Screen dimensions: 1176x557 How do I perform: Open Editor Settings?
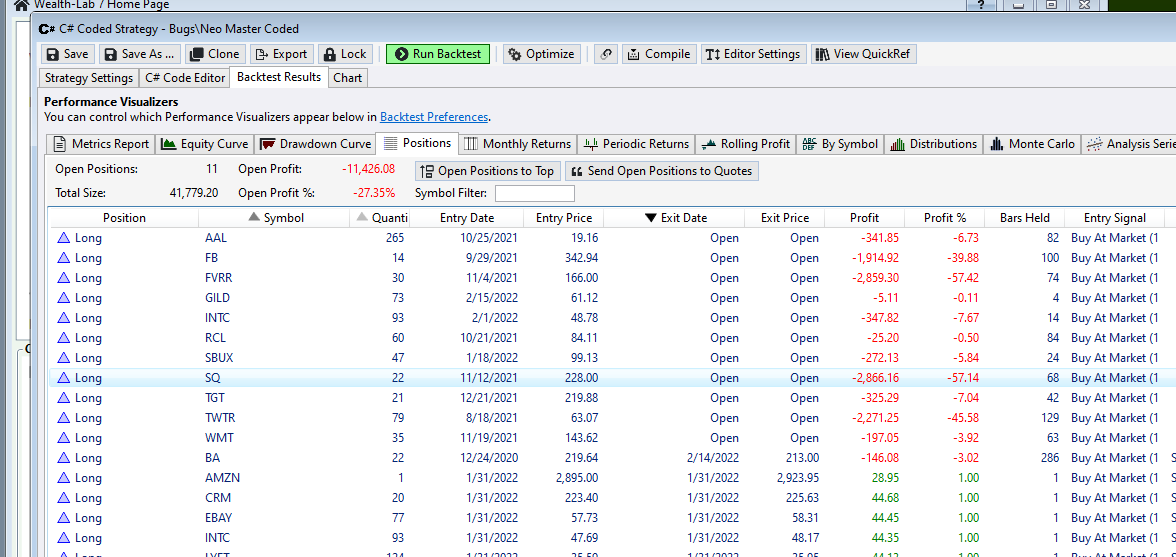754,54
